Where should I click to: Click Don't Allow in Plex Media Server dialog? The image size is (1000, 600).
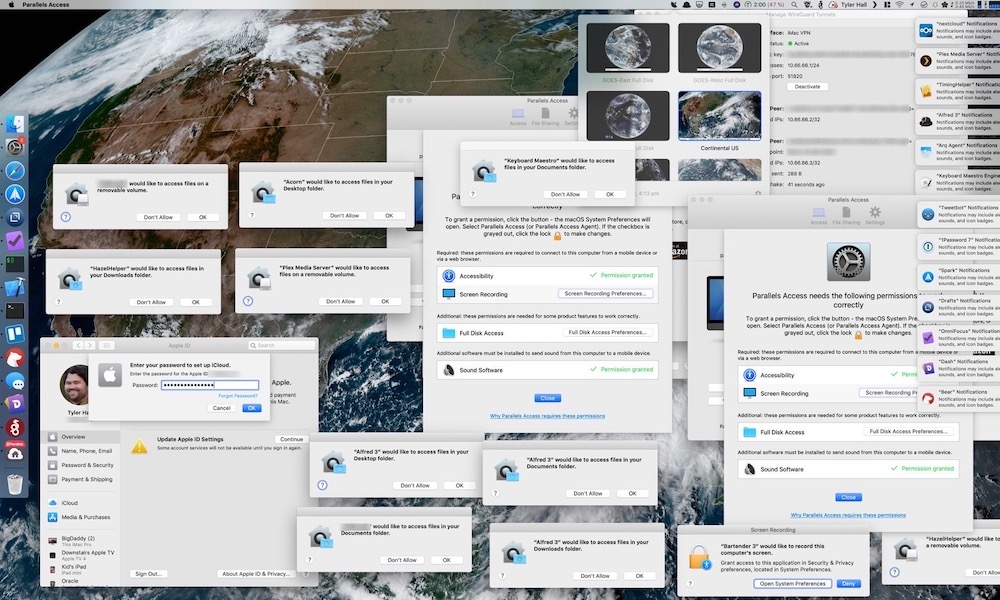(341, 301)
